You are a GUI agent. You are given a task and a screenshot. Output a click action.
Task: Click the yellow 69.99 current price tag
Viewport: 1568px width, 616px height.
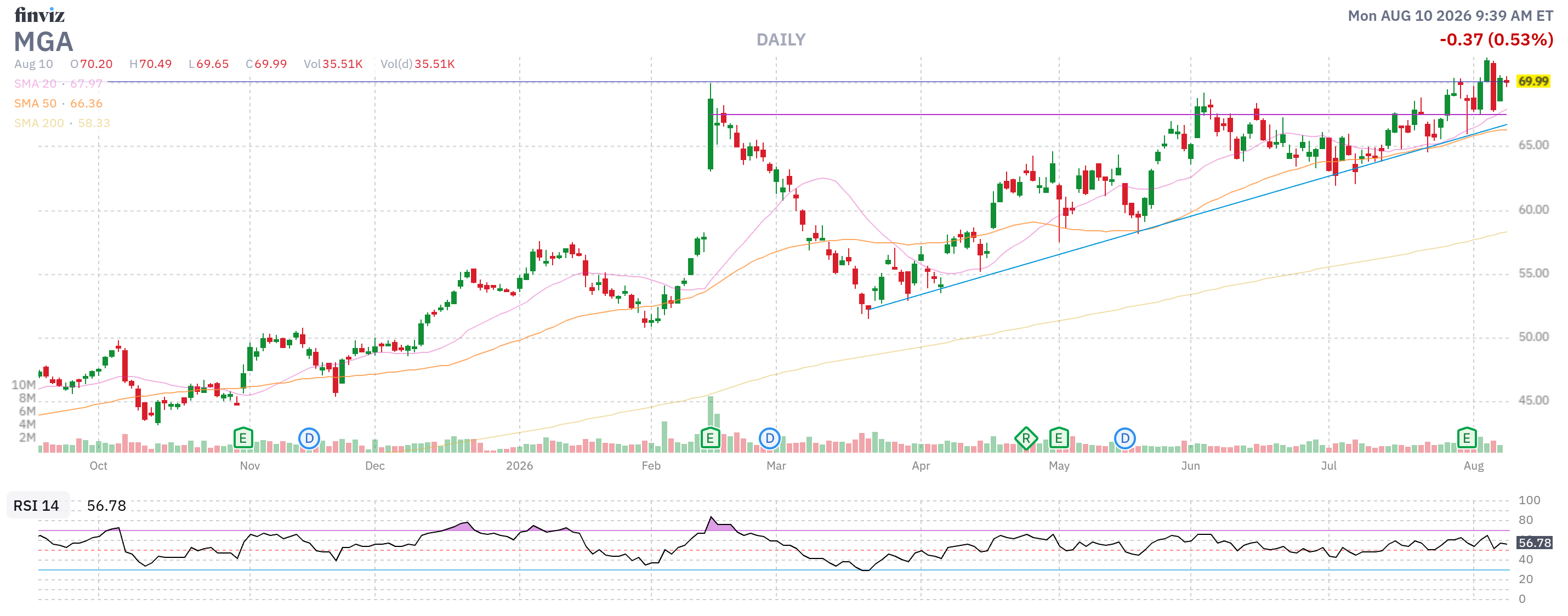1533,82
